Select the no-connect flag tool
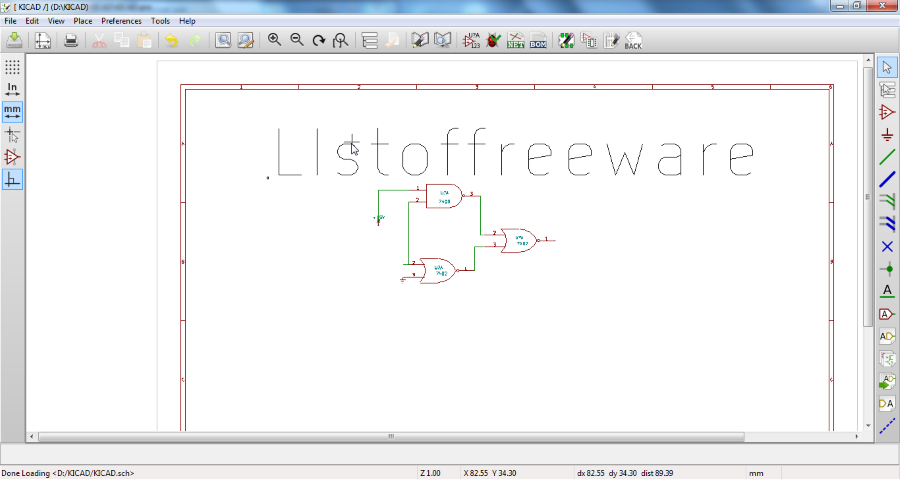 (x=887, y=246)
